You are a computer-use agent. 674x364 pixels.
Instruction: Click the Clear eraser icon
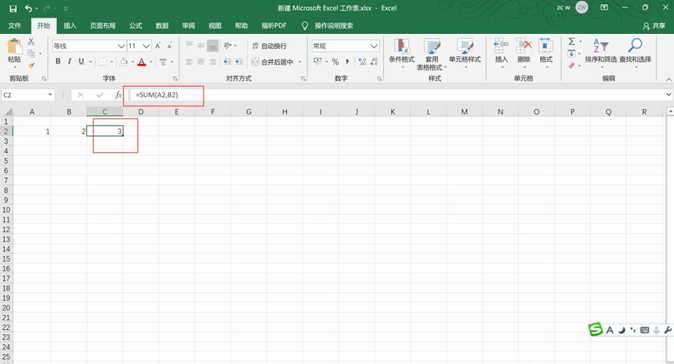pos(571,65)
